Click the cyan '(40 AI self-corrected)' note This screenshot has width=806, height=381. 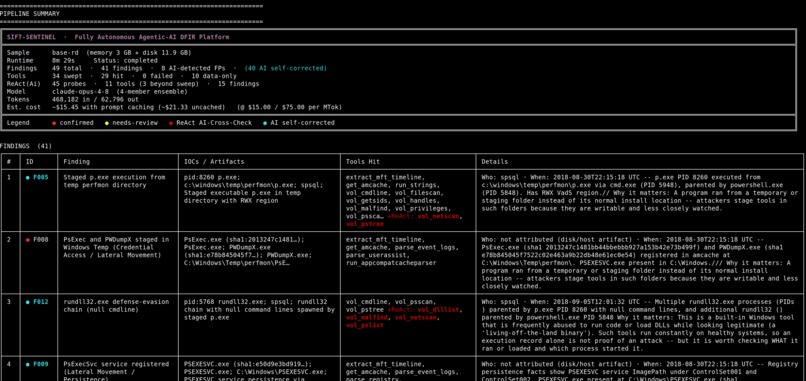point(285,68)
